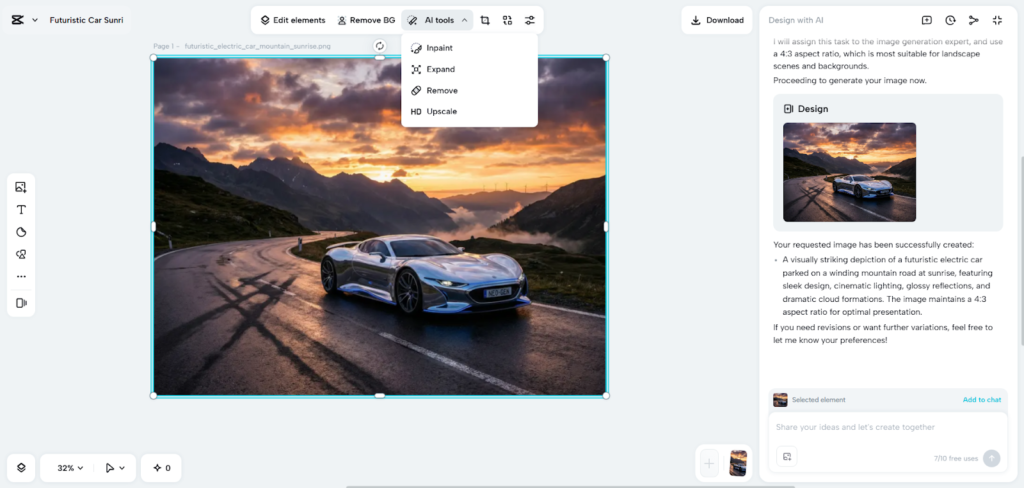
Task: Select Inpaint from the AI tools menu
Action: pyautogui.click(x=438, y=48)
